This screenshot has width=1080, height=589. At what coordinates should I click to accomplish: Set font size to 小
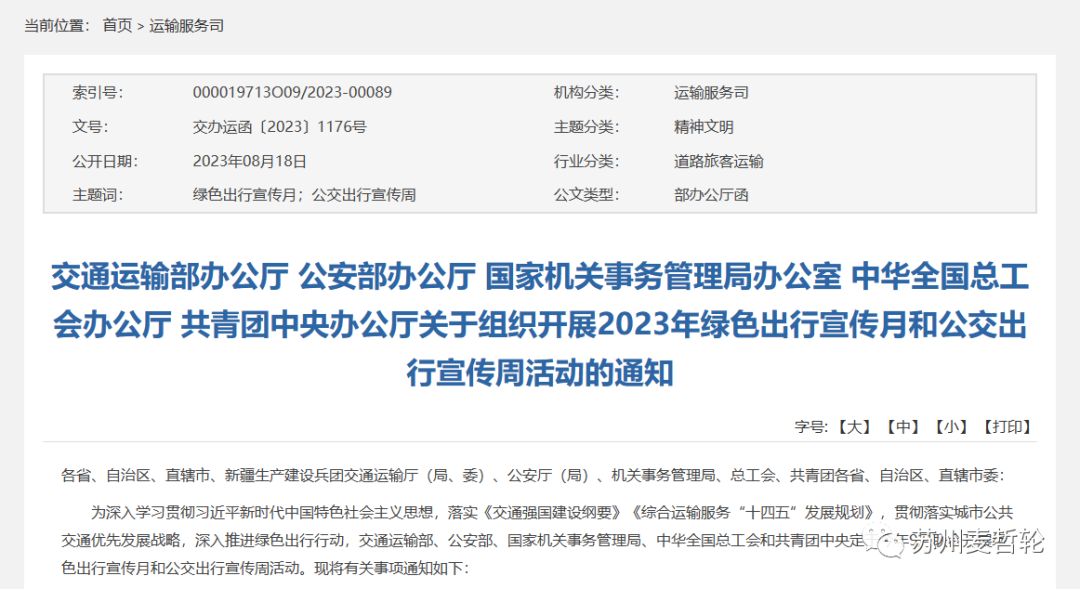[x=951, y=427]
